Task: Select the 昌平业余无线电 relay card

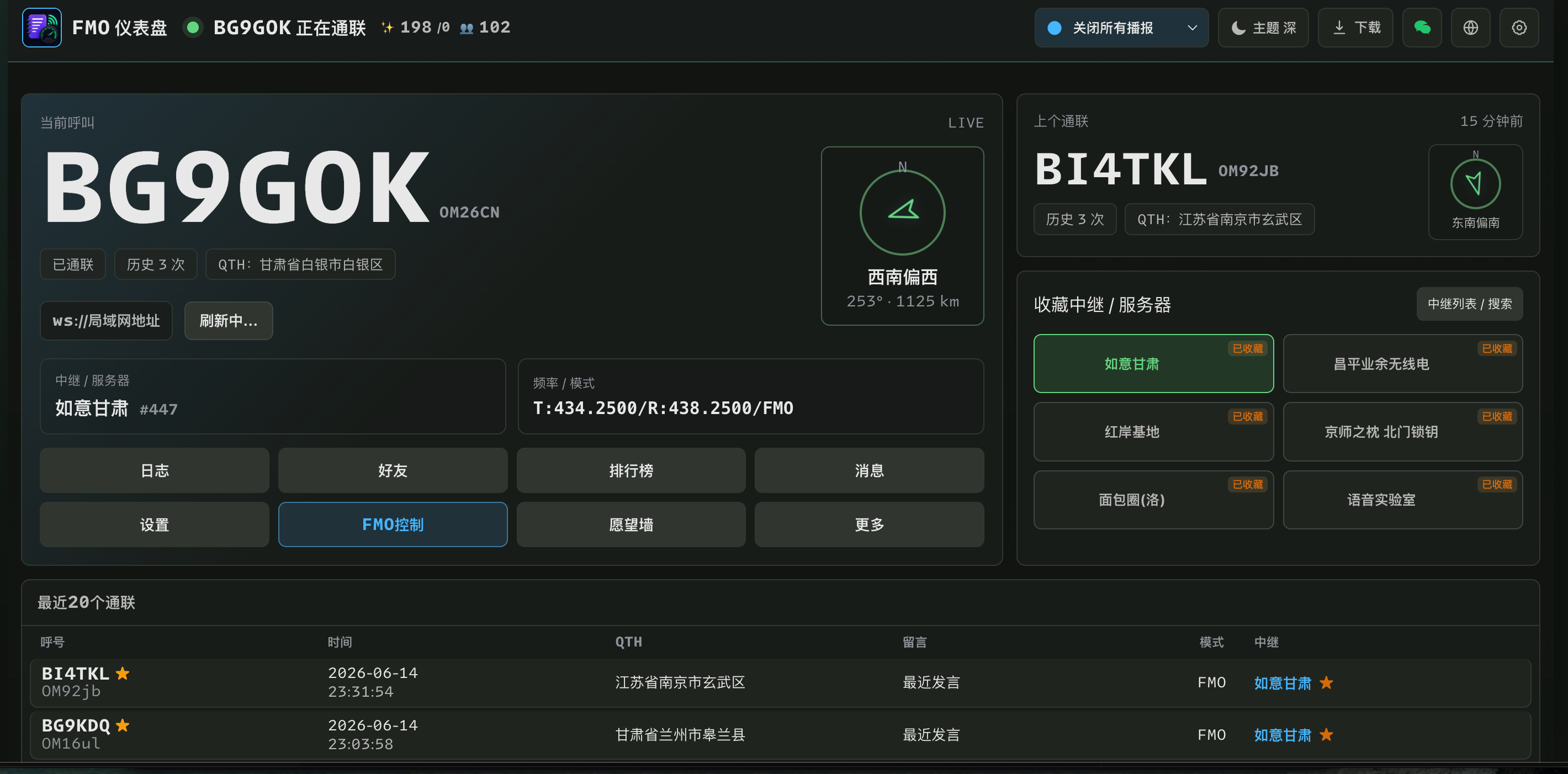Action: click(x=1402, y=363)
